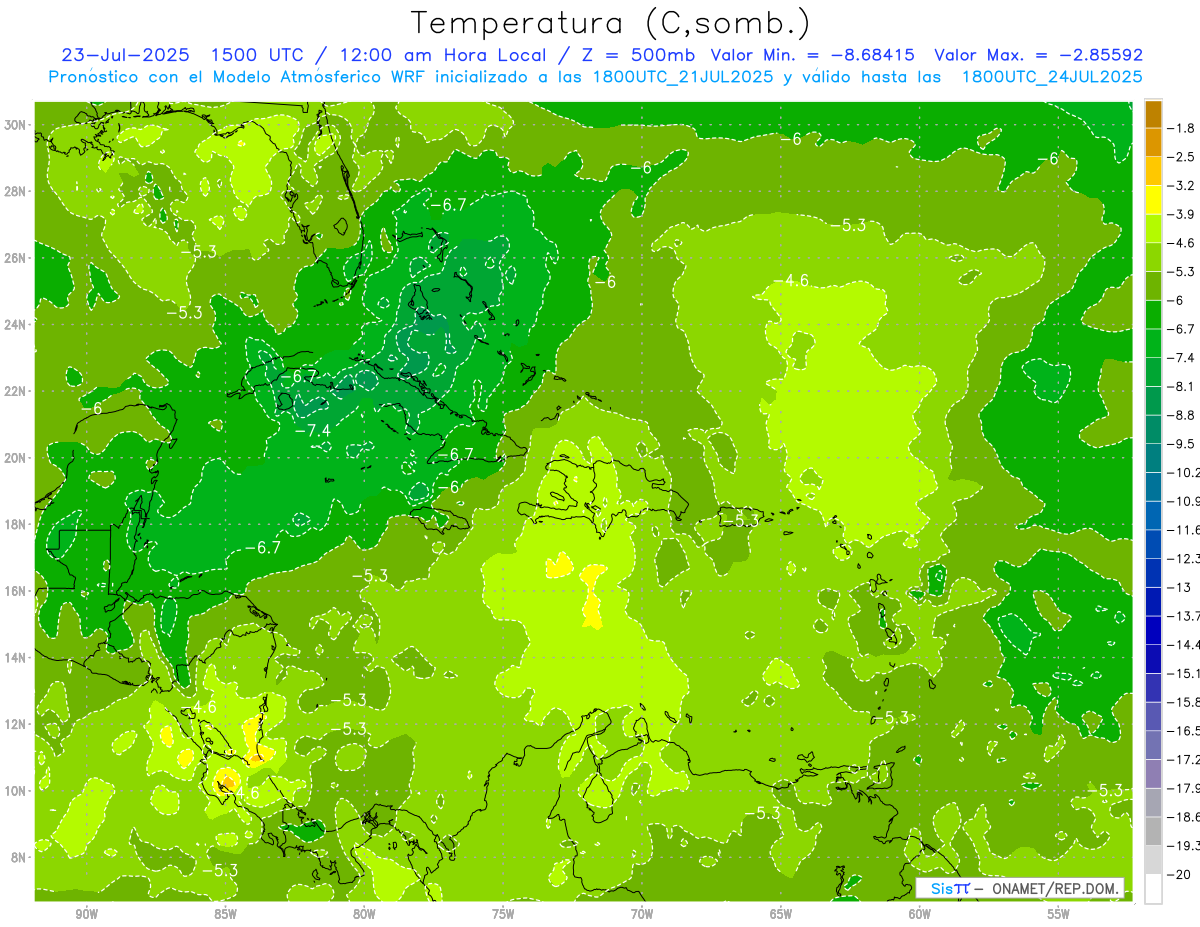The height and width of the screenshot is (927, 1200).
Task: Click the '85W' longitude axis label
Action: [225, 914]
